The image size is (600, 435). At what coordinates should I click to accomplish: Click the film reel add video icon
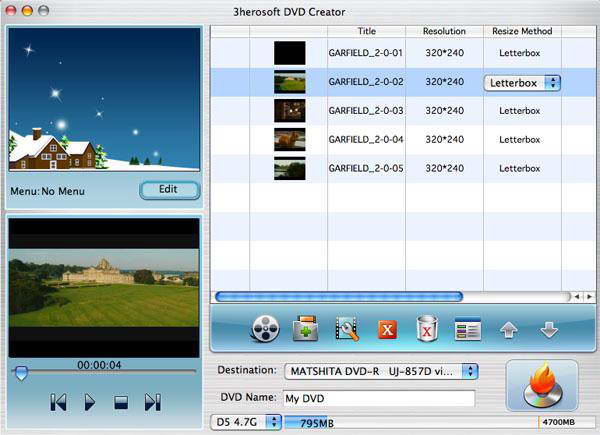tap(265, 329)
